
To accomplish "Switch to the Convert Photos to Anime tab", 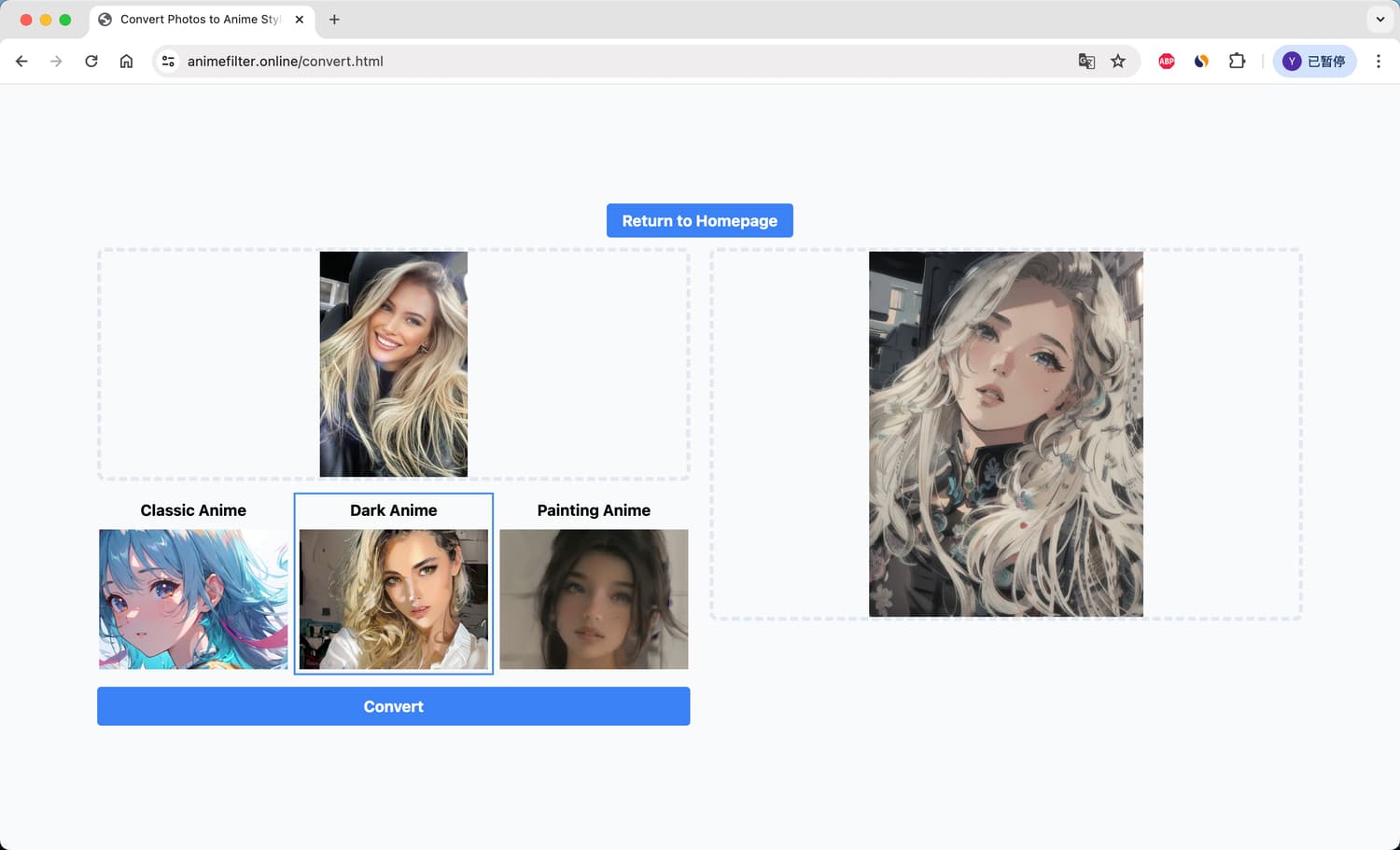I will click(x=199, y=20).
